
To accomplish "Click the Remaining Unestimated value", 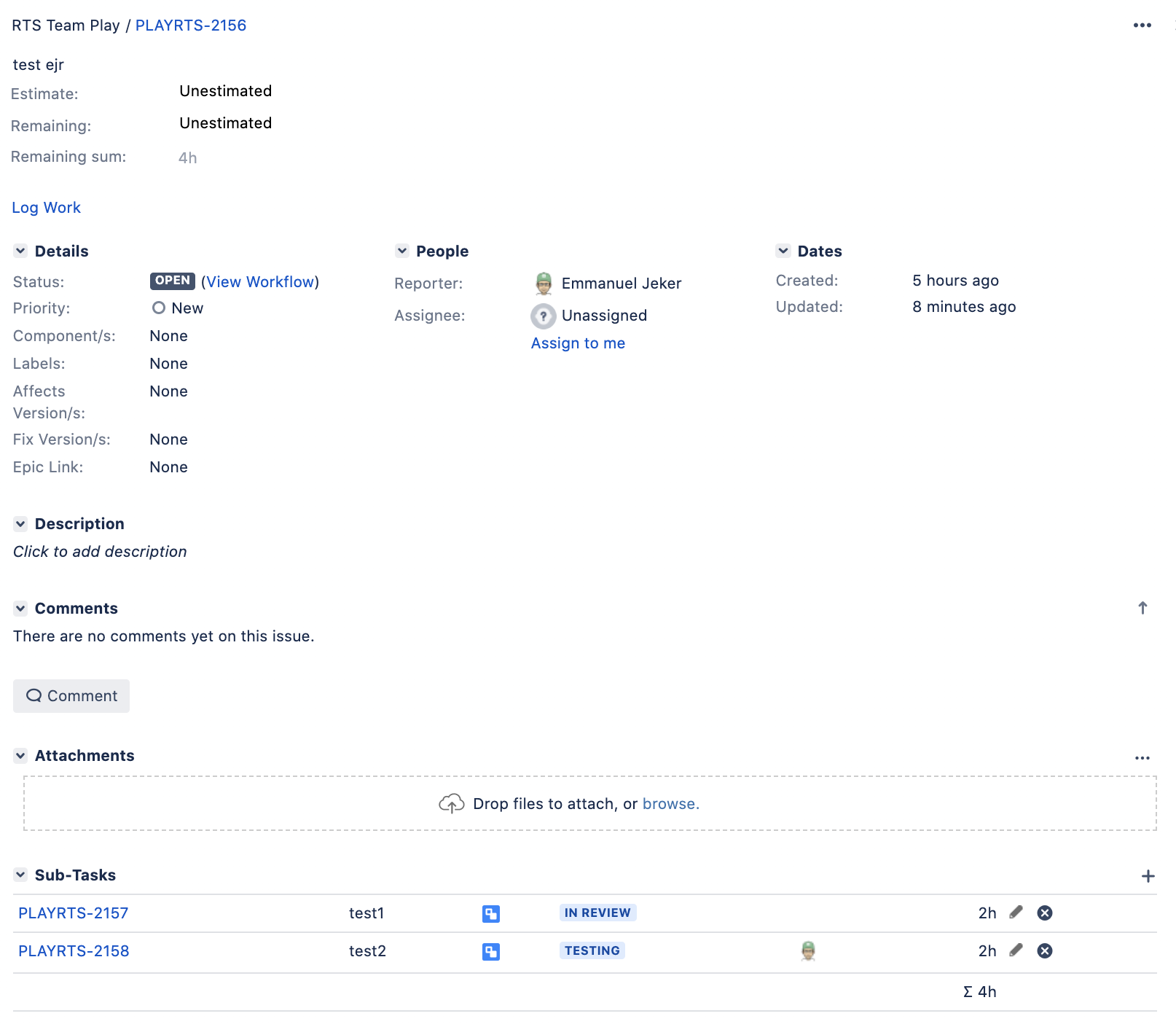I will pyautogui.click(x=226, y=123).
